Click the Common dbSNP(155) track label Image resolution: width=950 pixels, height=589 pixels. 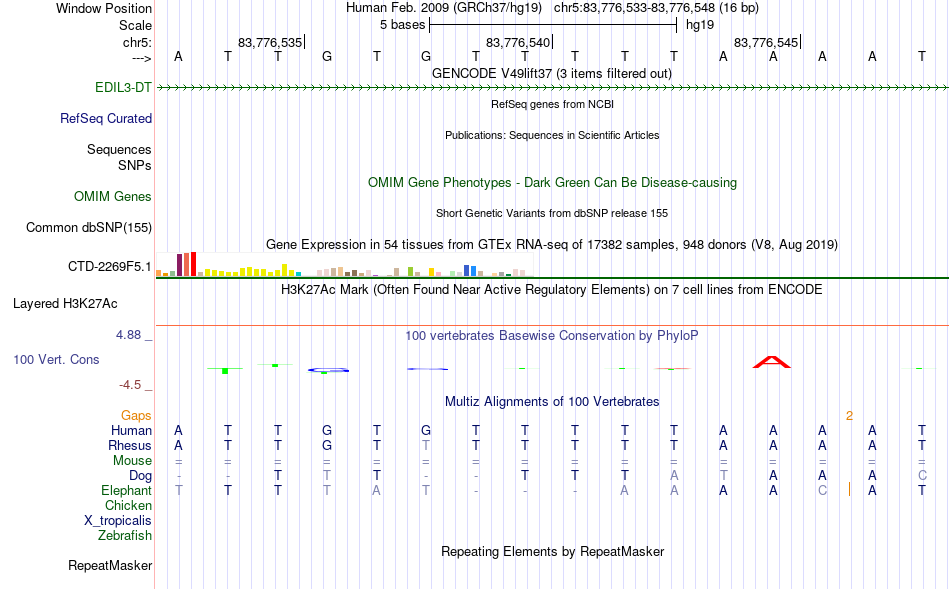coord(89,227)
